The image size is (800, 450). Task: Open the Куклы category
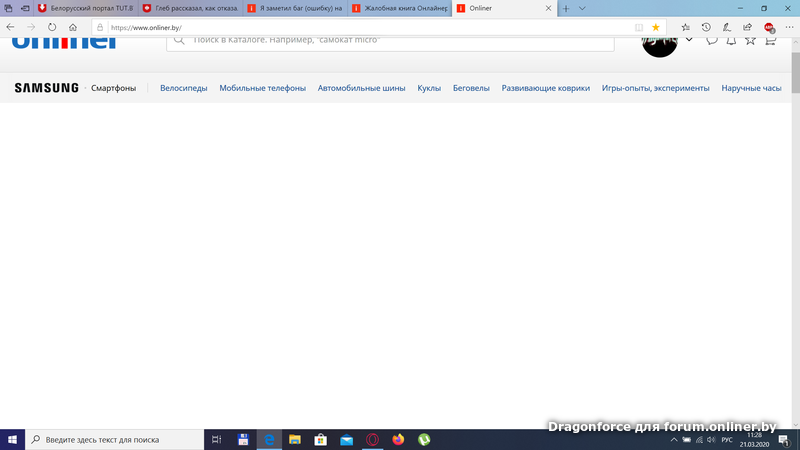[x=429, y=88]
